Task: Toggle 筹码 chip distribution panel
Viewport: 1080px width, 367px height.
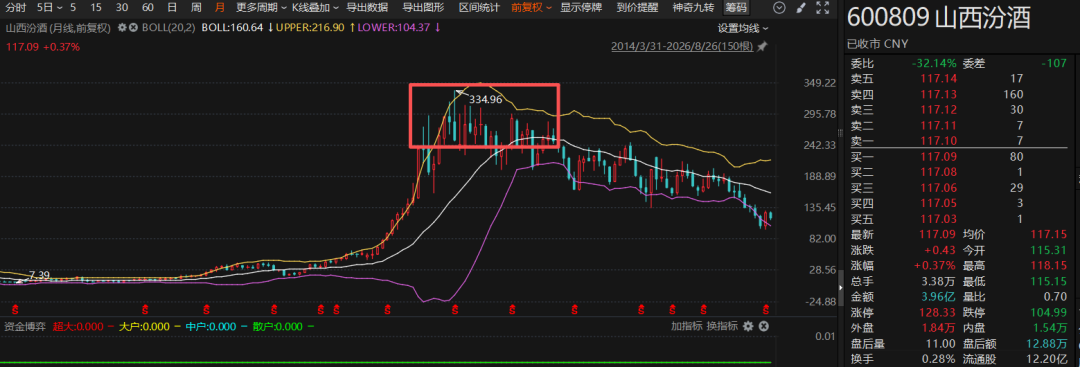Action: tap(736, 8)
